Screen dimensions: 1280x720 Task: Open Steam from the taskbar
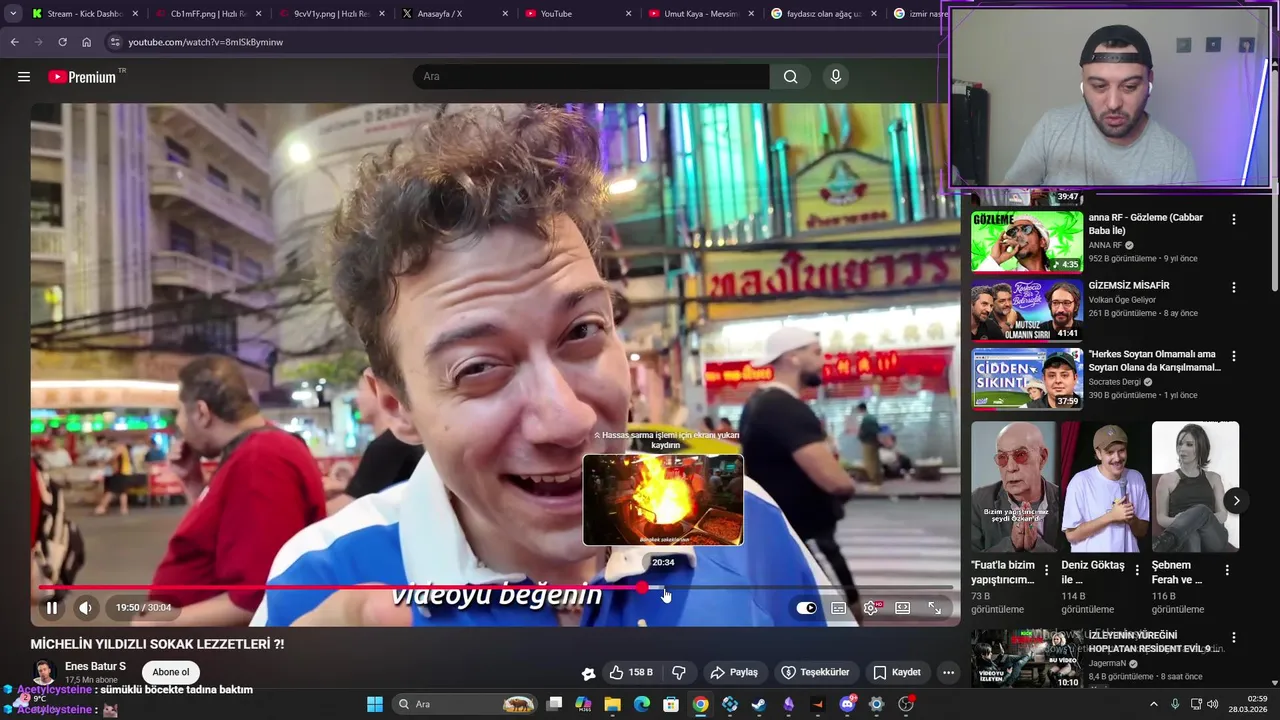point(759,704)
